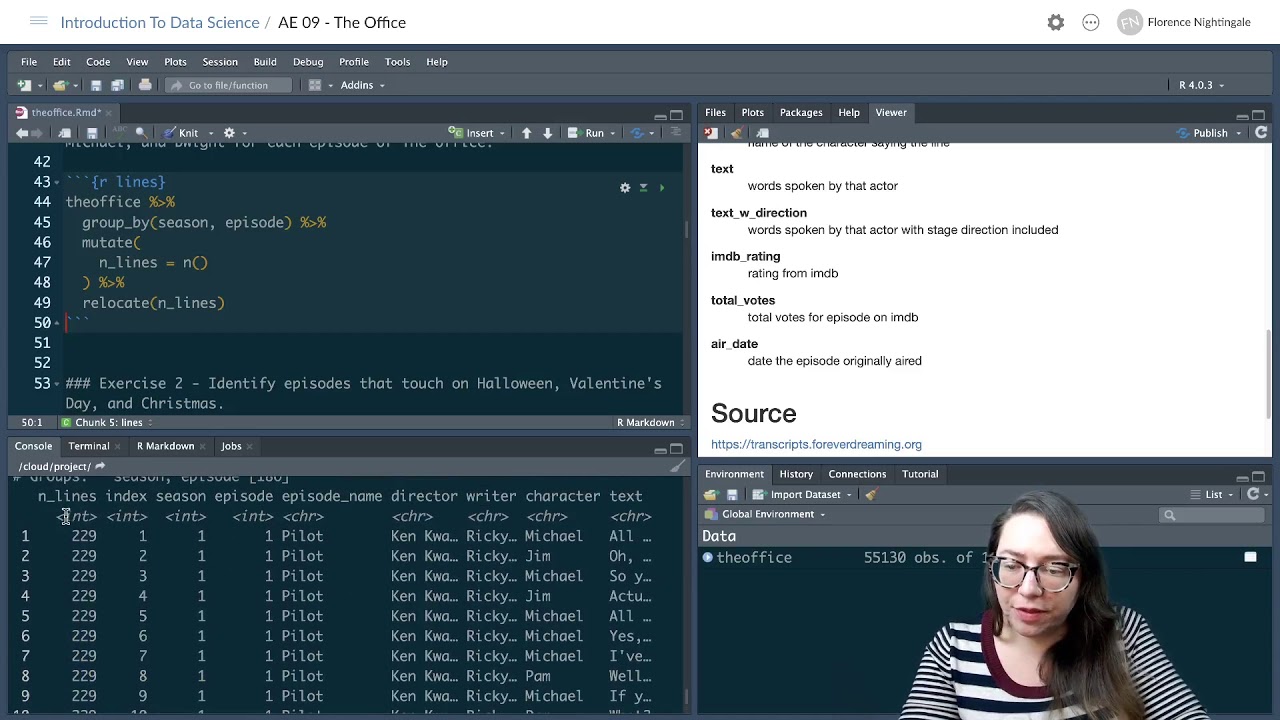View theoffice data as a table grid
The image size is (1280, 720).
pyautogui.click(x=1250, y=557)
